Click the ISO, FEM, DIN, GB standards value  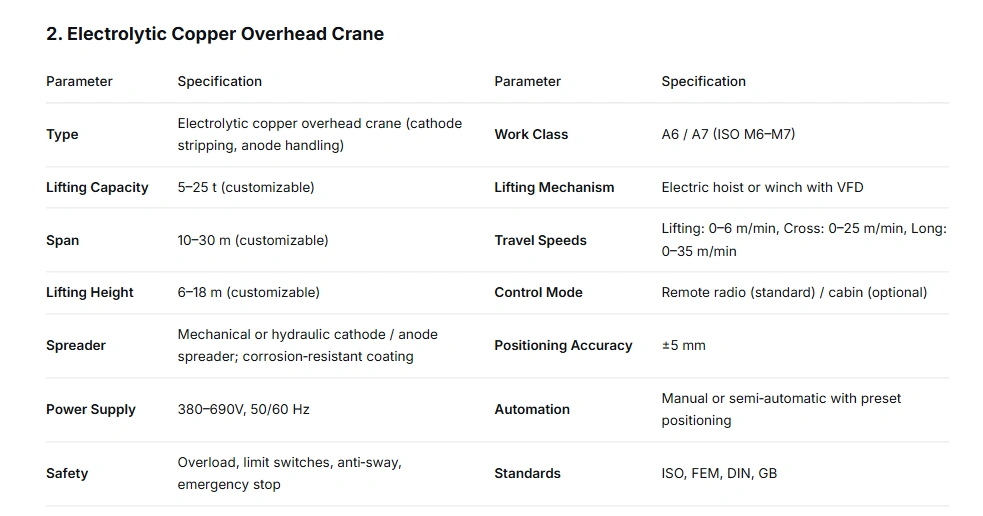[x=719, y=473]
